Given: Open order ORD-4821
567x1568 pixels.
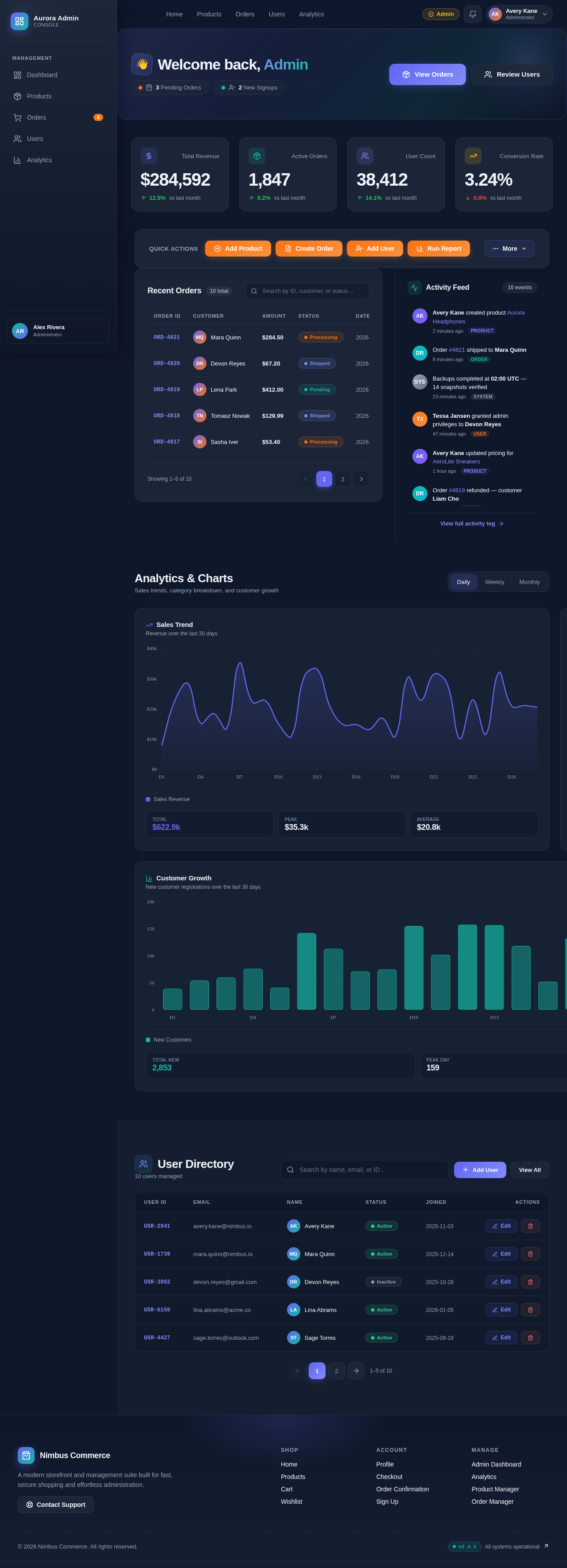Looking at the screenshot, I should coord(167,337).
